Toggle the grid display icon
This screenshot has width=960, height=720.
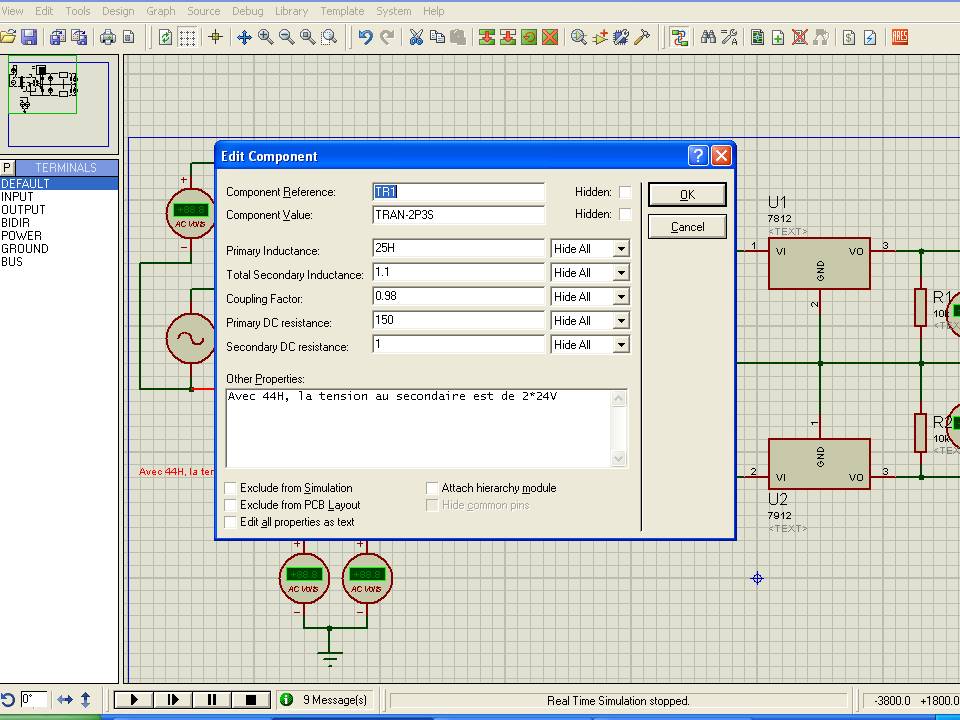[186, 37]
